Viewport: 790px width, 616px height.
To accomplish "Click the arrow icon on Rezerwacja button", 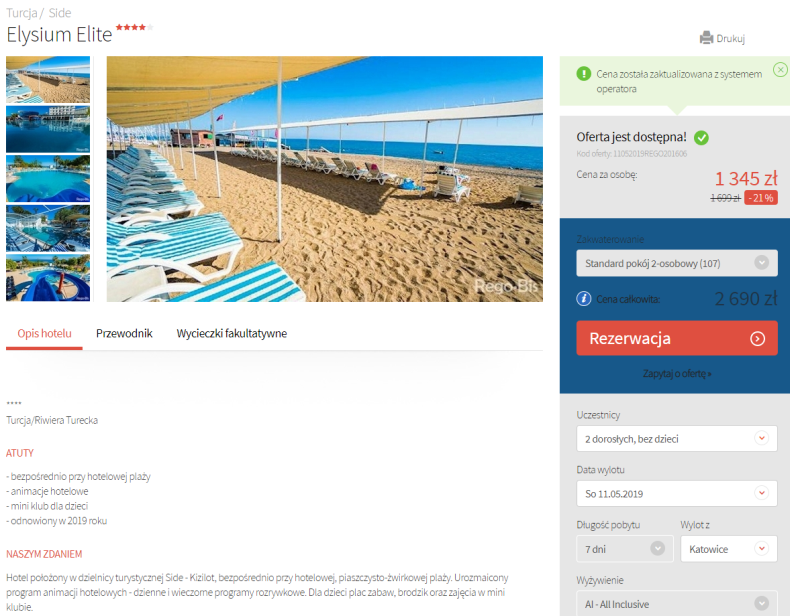I will [757, 338].
